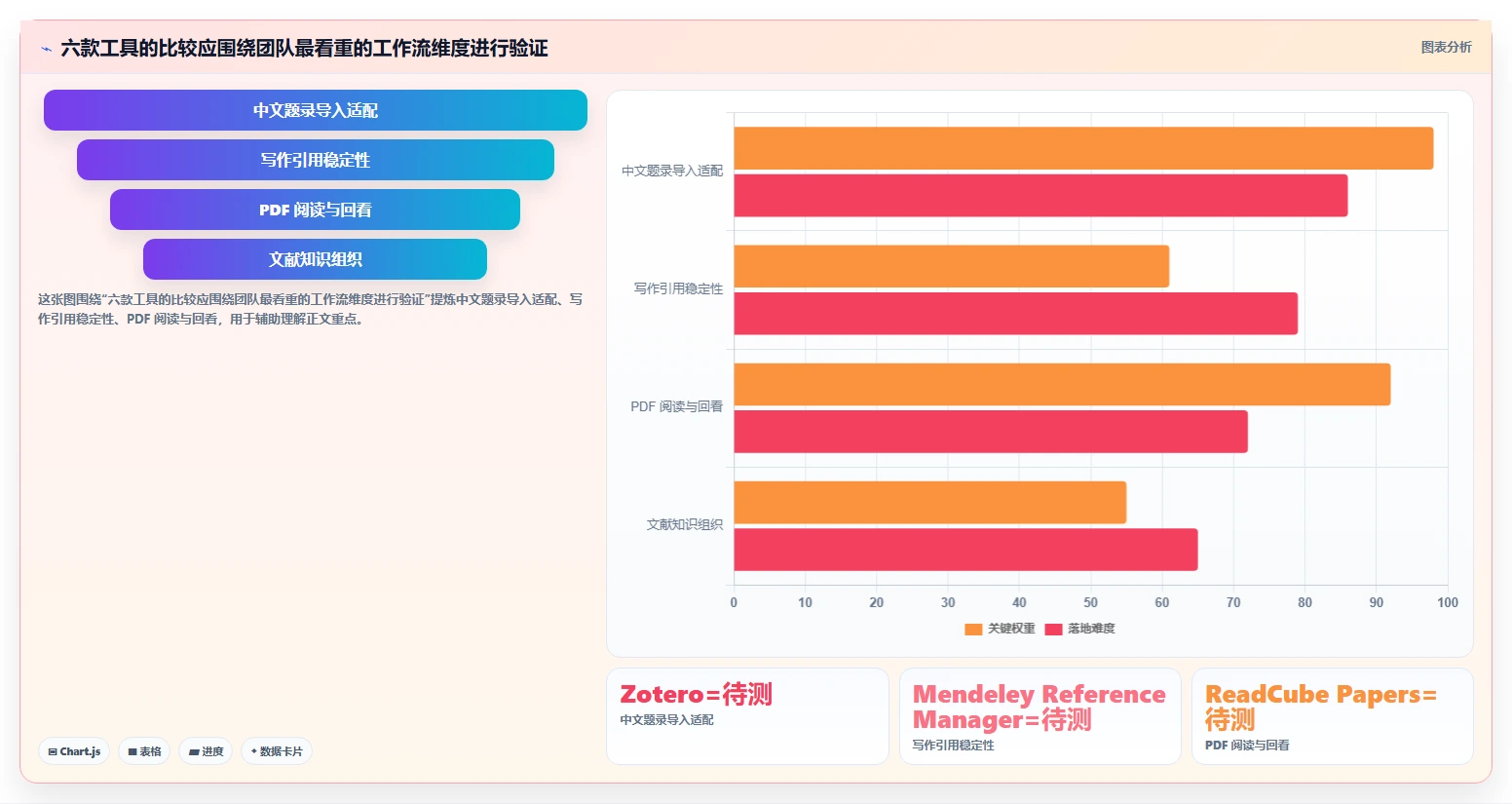The height and width of the screenshot is (804, 1512).
Task: Click the x-axis tick value 50
Action: pyautogui.click(x=1091, y=602)
